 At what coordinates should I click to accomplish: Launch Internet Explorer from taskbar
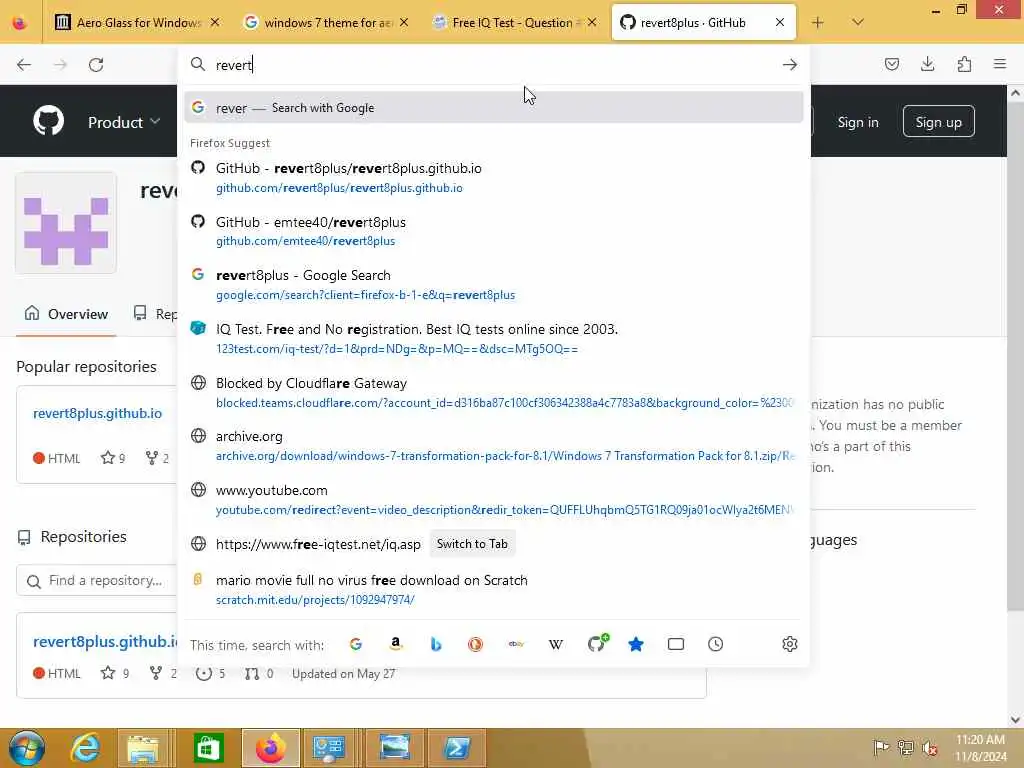pyautogui.click(x=85, y=748)
